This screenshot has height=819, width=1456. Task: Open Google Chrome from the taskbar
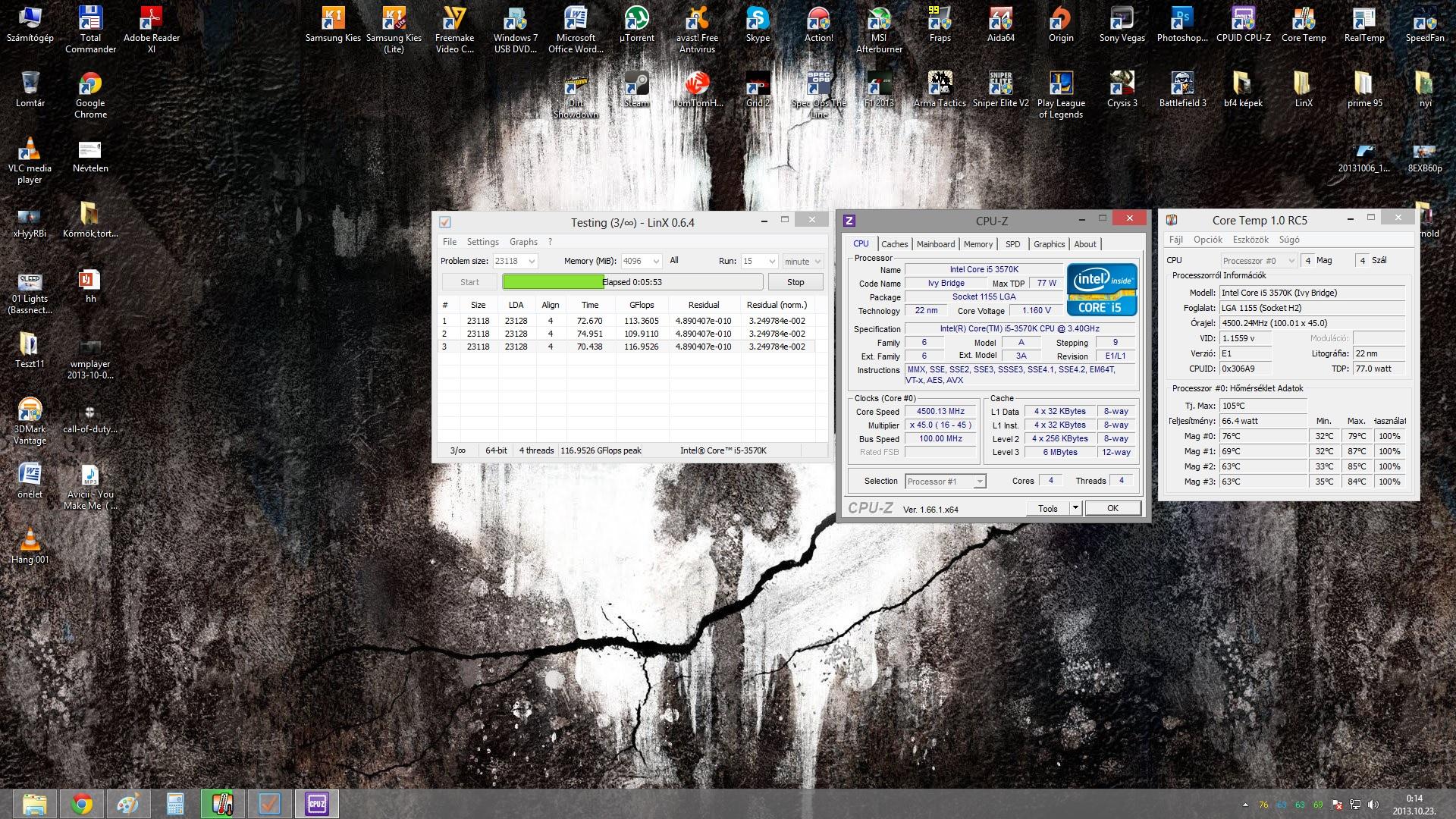[82, 804]
